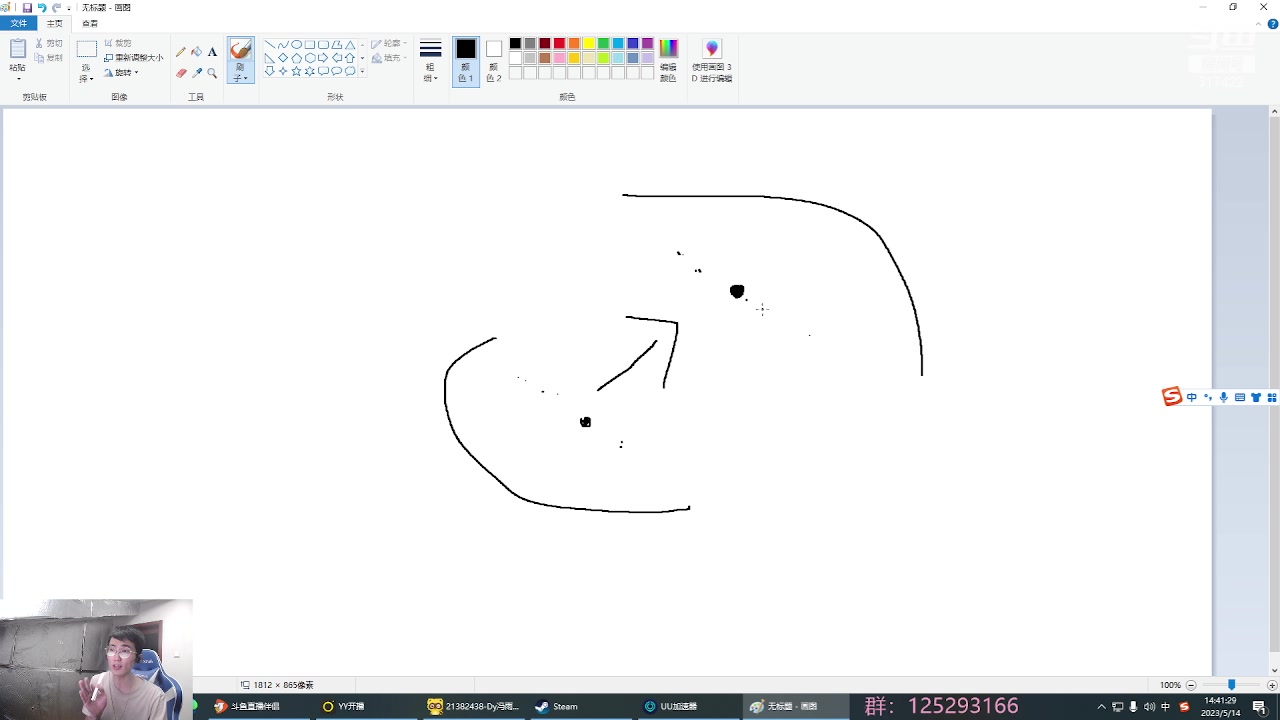Select the Fill bucket tool
The height and width of the screenshot is (720, 1280).
[x=197, y=52]
